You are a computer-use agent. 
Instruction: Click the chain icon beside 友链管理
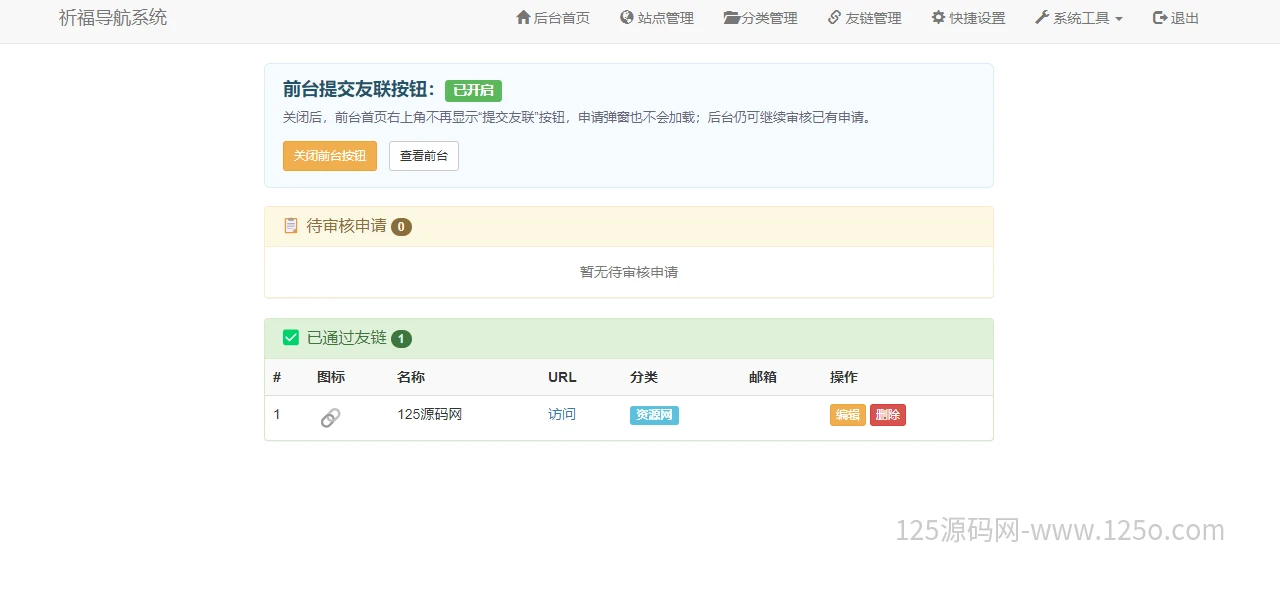(x=835, y=18)
